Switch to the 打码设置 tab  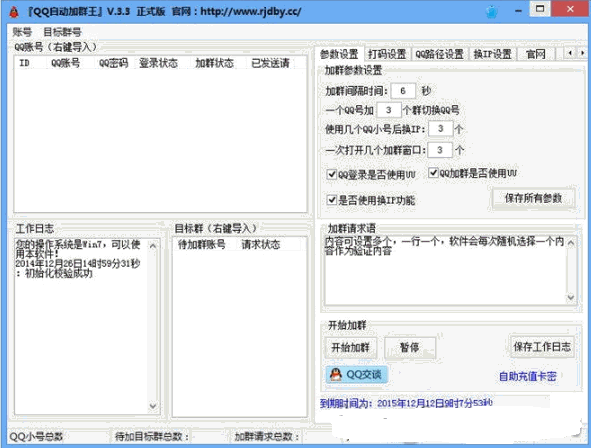[387, 54]
